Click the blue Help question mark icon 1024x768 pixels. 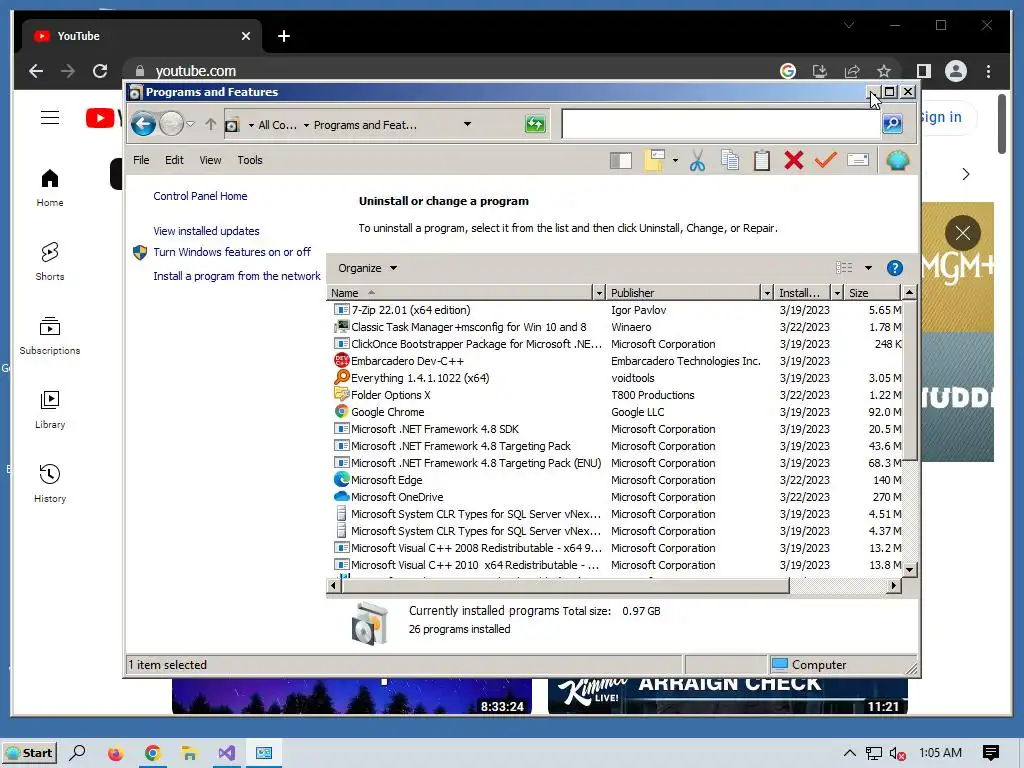click(895, 268)
